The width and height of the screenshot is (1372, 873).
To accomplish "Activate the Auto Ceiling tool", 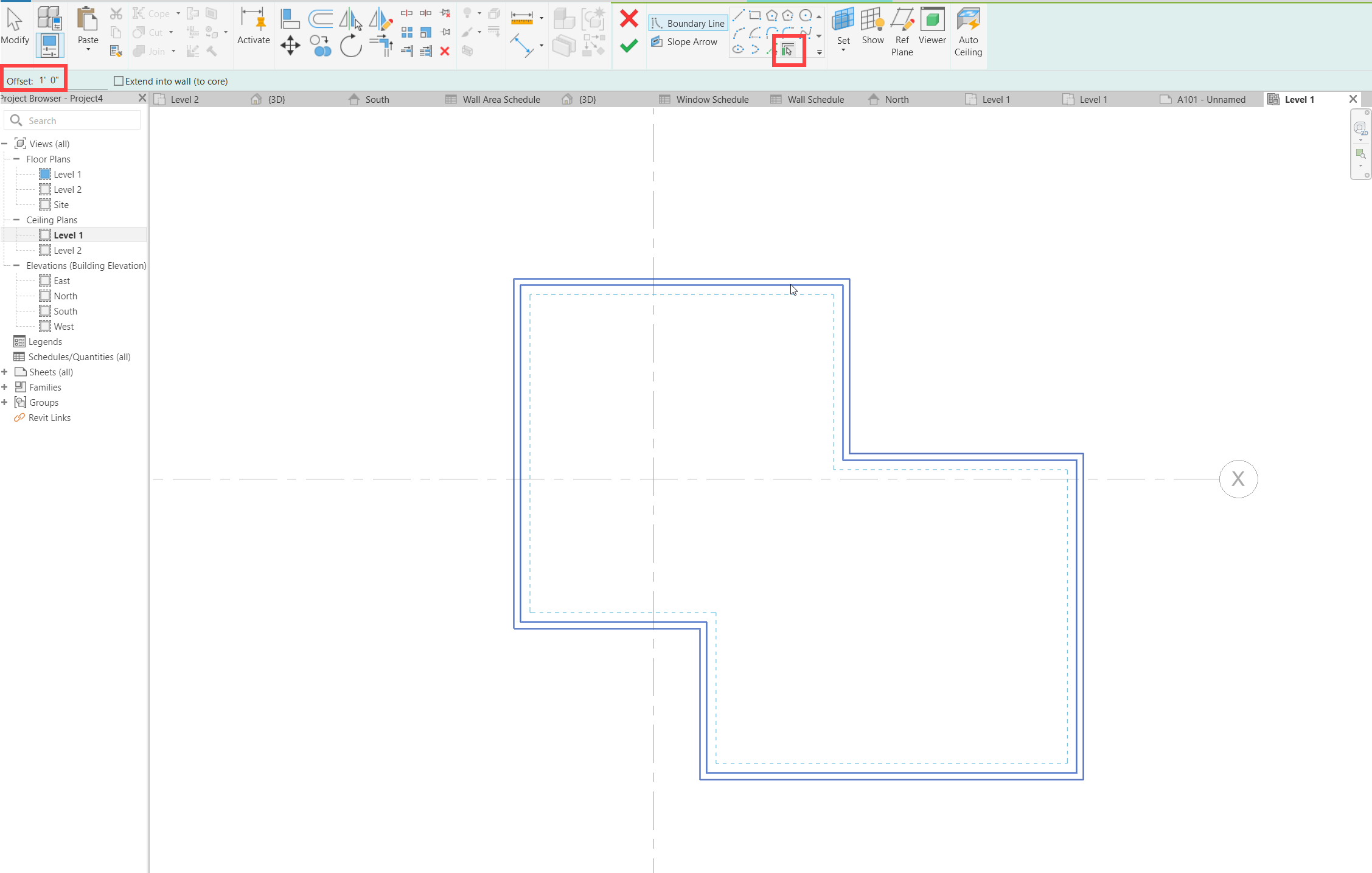I will tap(967, 30).
